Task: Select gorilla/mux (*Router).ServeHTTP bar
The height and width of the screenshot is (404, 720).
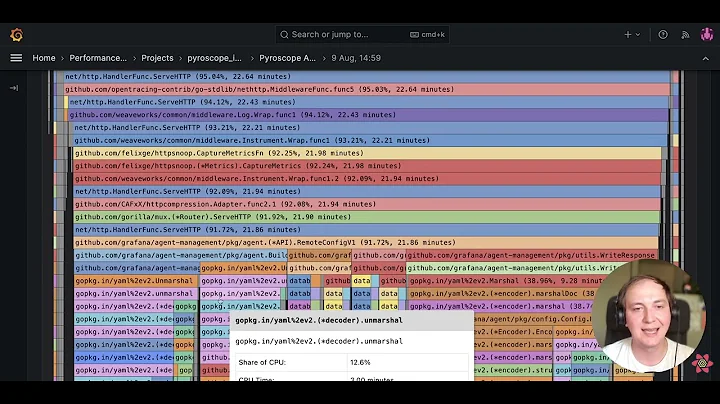Action: coord(366,217)
